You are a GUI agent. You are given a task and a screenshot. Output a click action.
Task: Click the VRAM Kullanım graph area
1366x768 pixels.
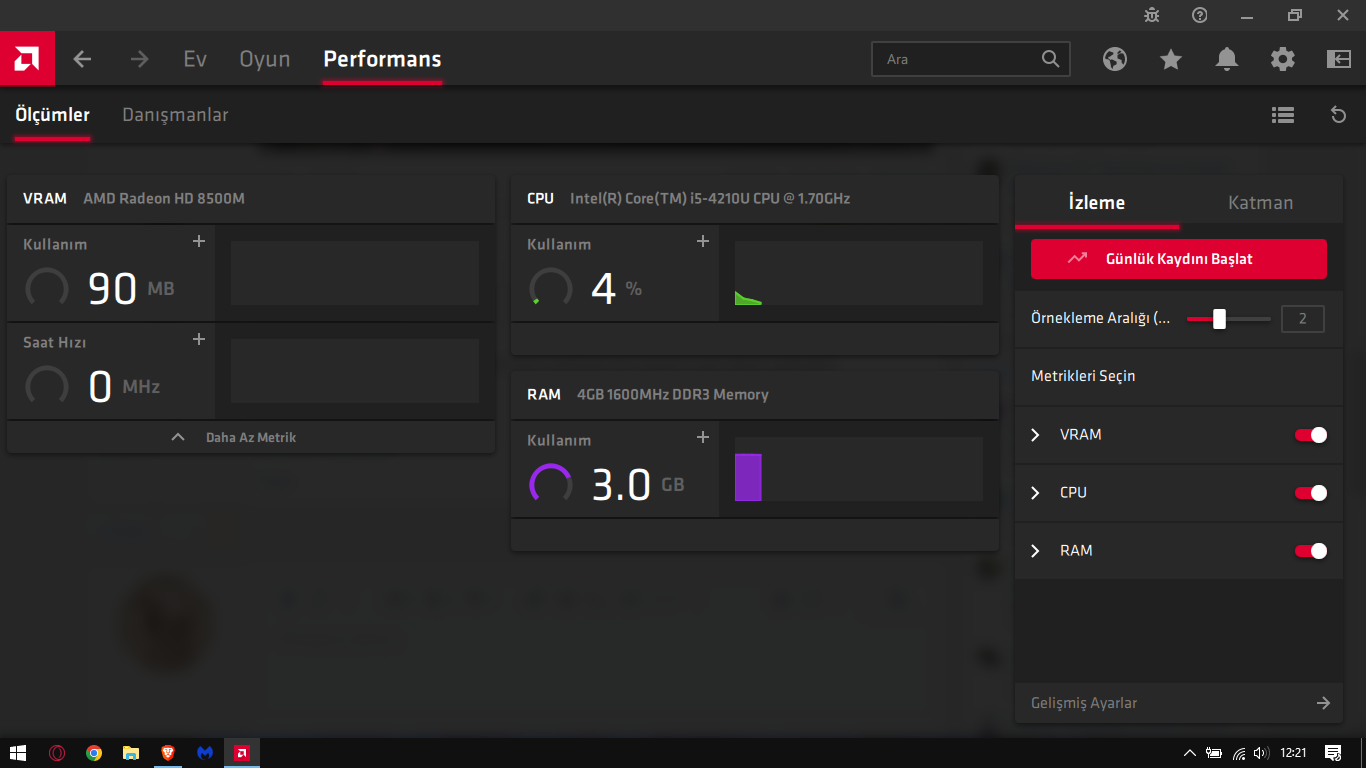click(x=355, y=273)
